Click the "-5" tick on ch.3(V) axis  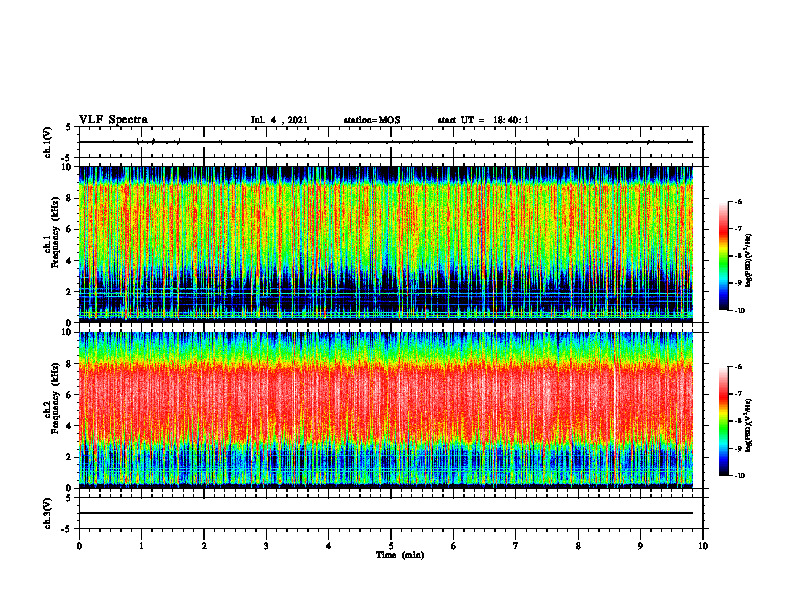pos(68,529)
